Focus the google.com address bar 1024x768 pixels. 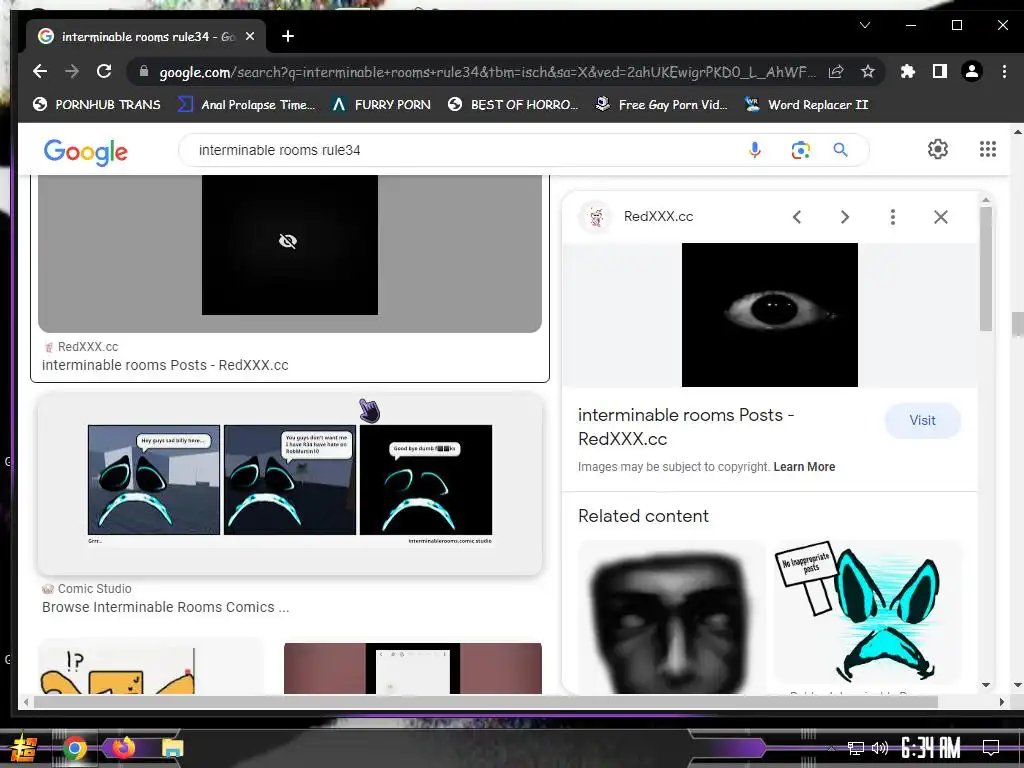click(487, 72)
